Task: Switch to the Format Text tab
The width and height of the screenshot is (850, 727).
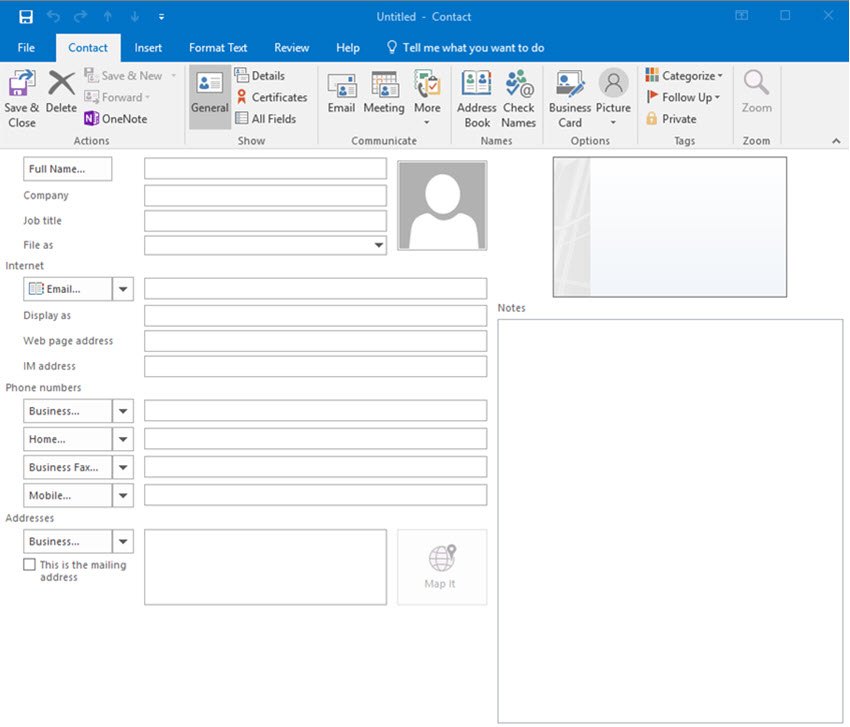Action: (218, 48)
